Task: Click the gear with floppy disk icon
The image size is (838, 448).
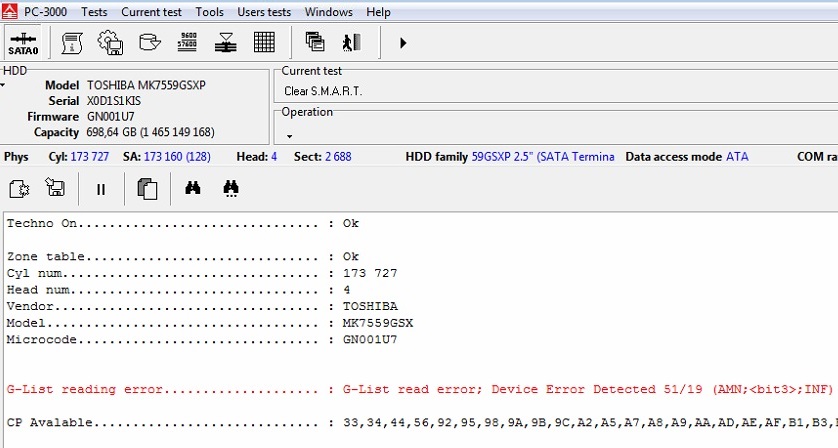Action: click(x=109, y=43)
